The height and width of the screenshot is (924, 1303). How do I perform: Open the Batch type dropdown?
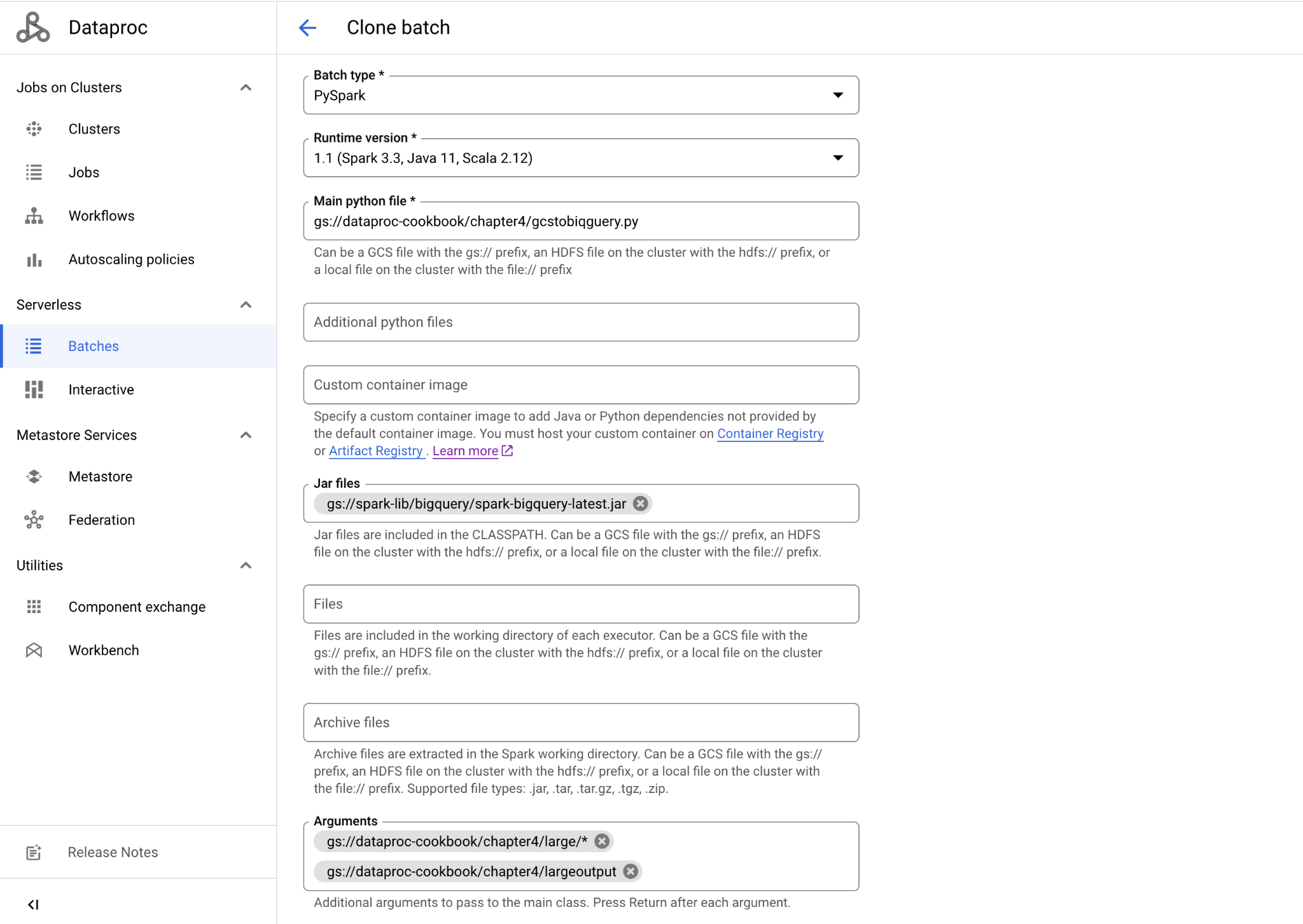837,95
